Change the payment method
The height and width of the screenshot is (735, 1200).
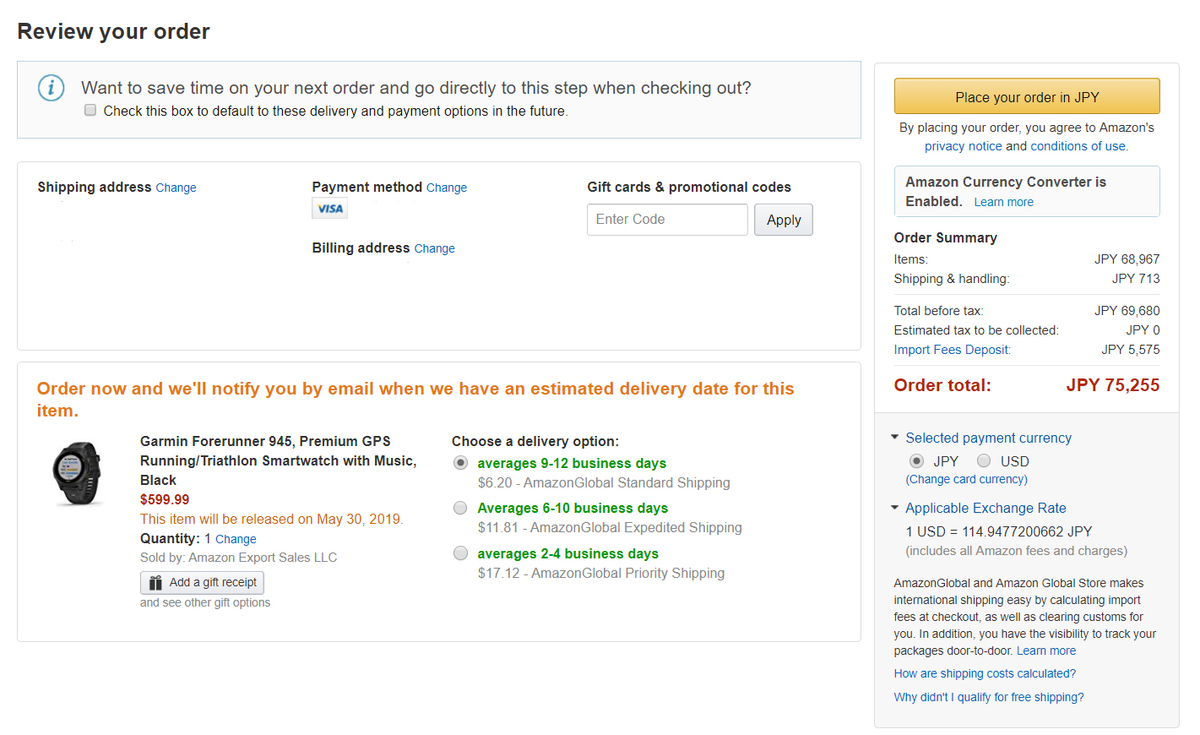[447, 188]
